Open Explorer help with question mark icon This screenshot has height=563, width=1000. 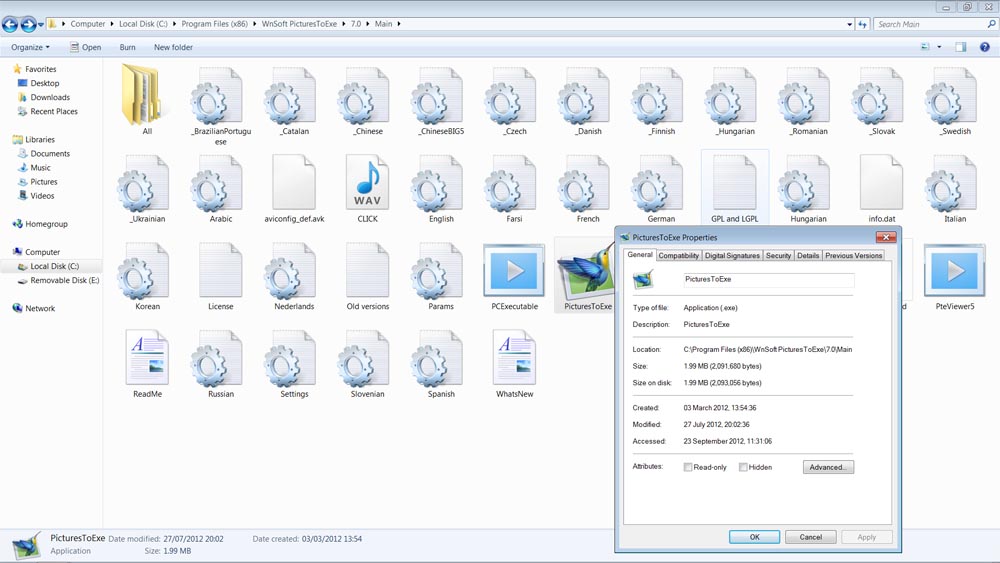985,47
